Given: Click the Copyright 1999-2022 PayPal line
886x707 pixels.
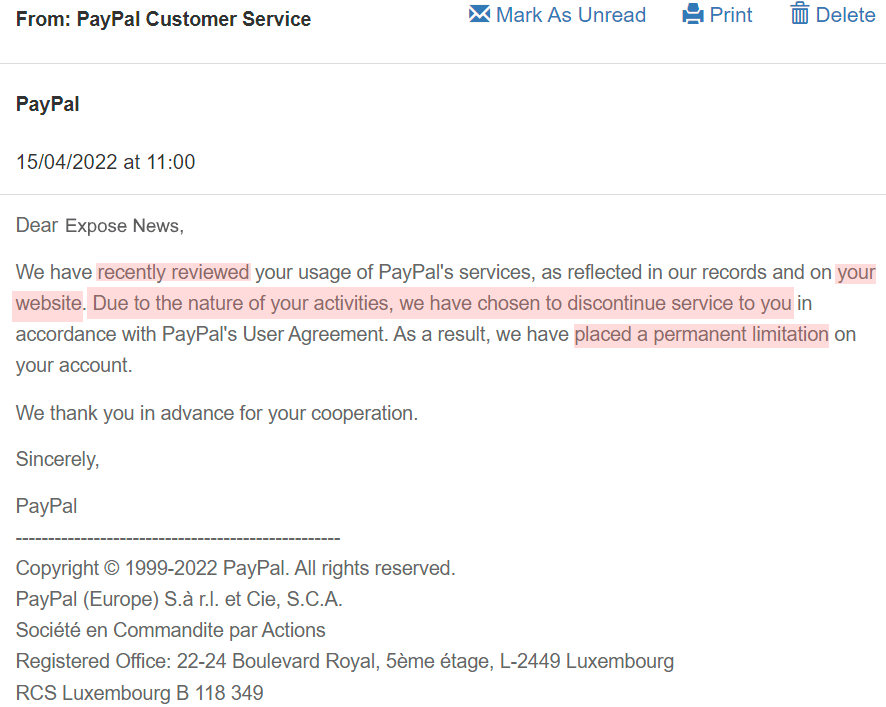Looking at the screenshot, I should click(236, 568).
